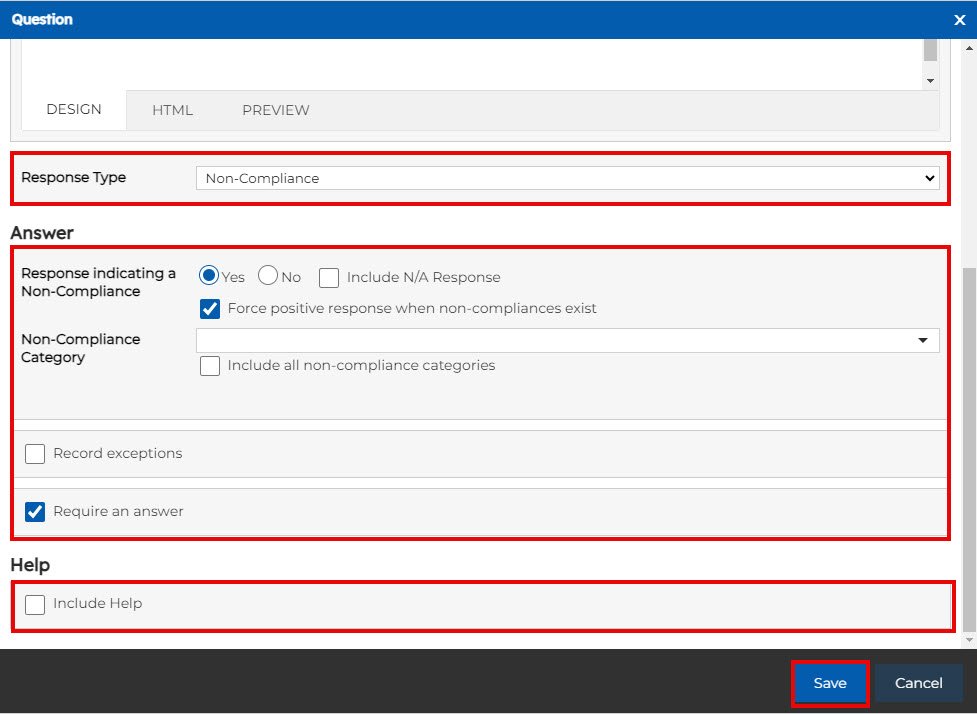Enable the Record exceptions checkbox

(x=35, y=454)
